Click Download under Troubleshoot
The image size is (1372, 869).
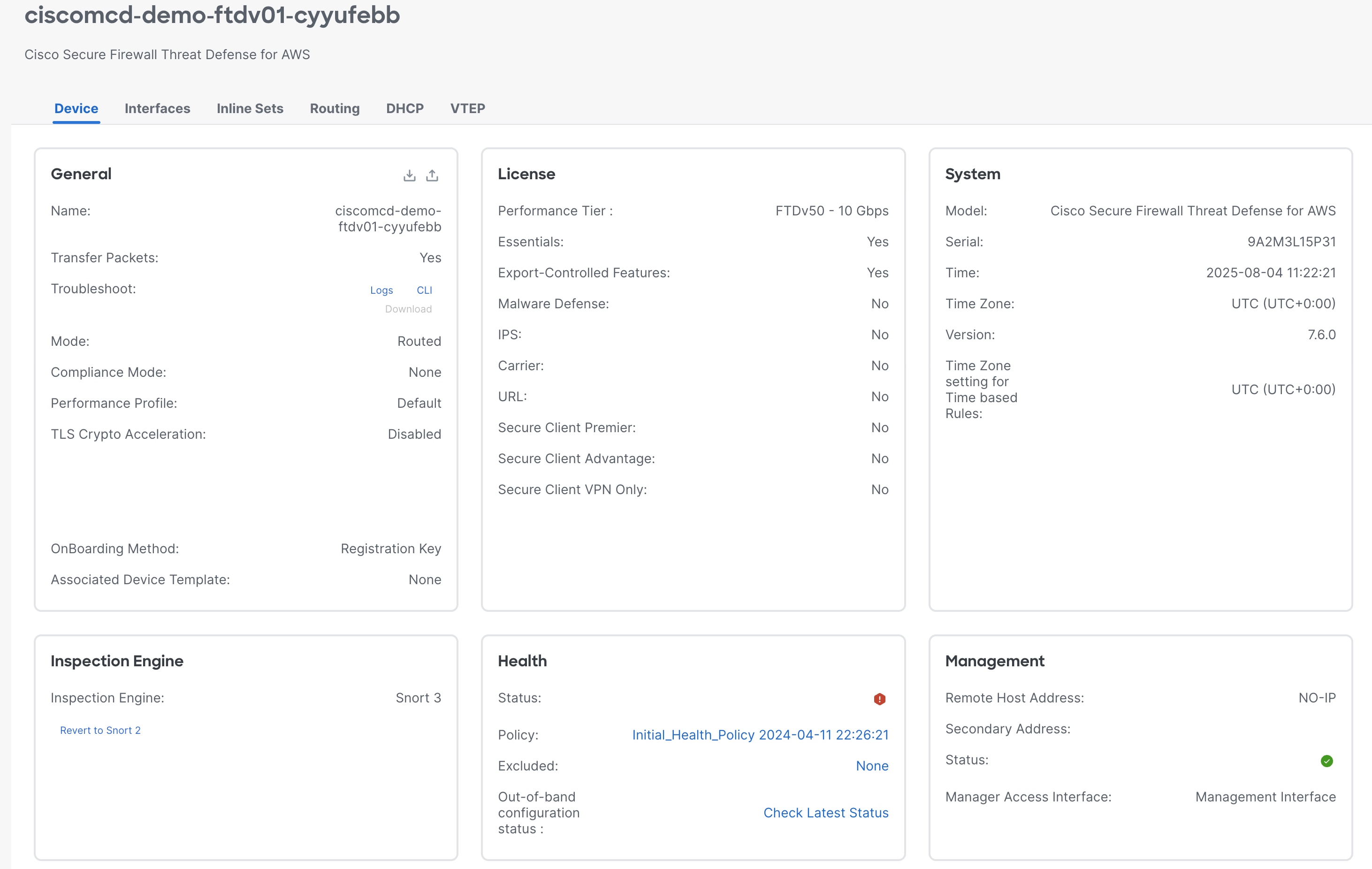[408, 309]
